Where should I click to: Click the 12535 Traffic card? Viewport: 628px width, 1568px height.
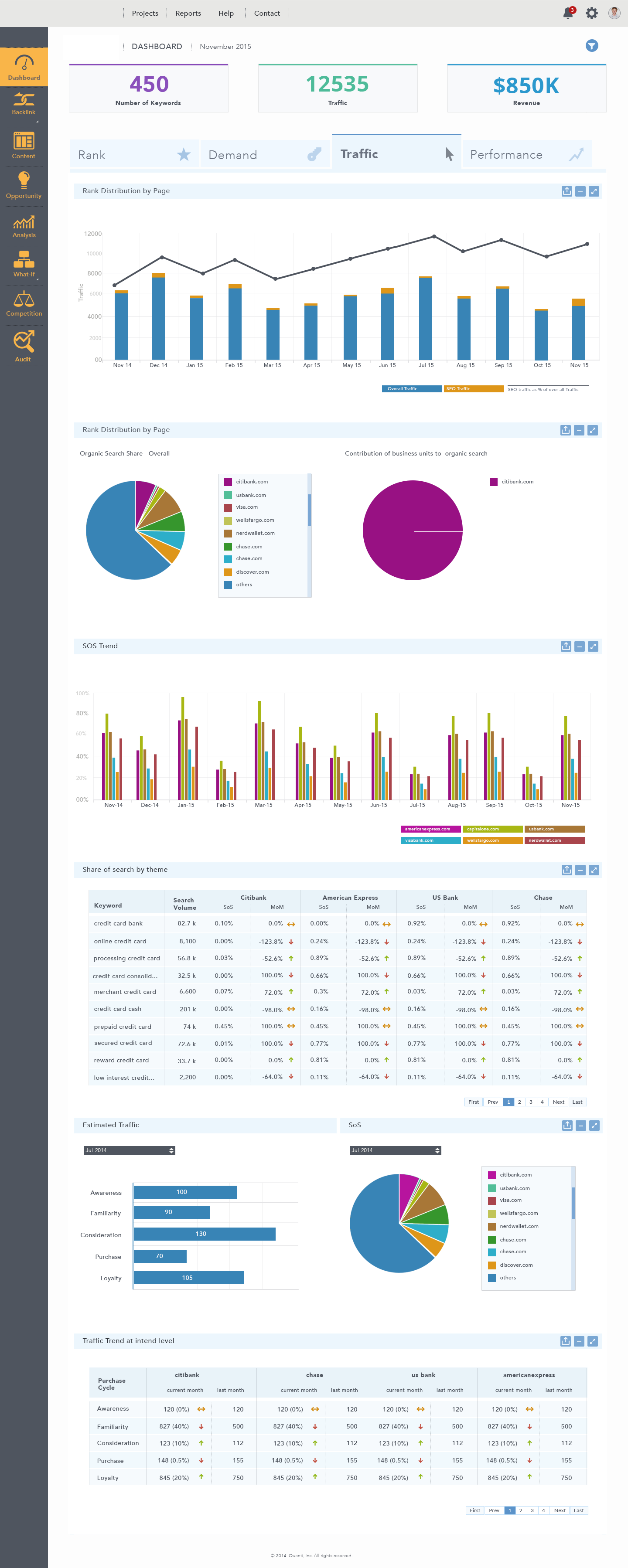coord(338,89)
